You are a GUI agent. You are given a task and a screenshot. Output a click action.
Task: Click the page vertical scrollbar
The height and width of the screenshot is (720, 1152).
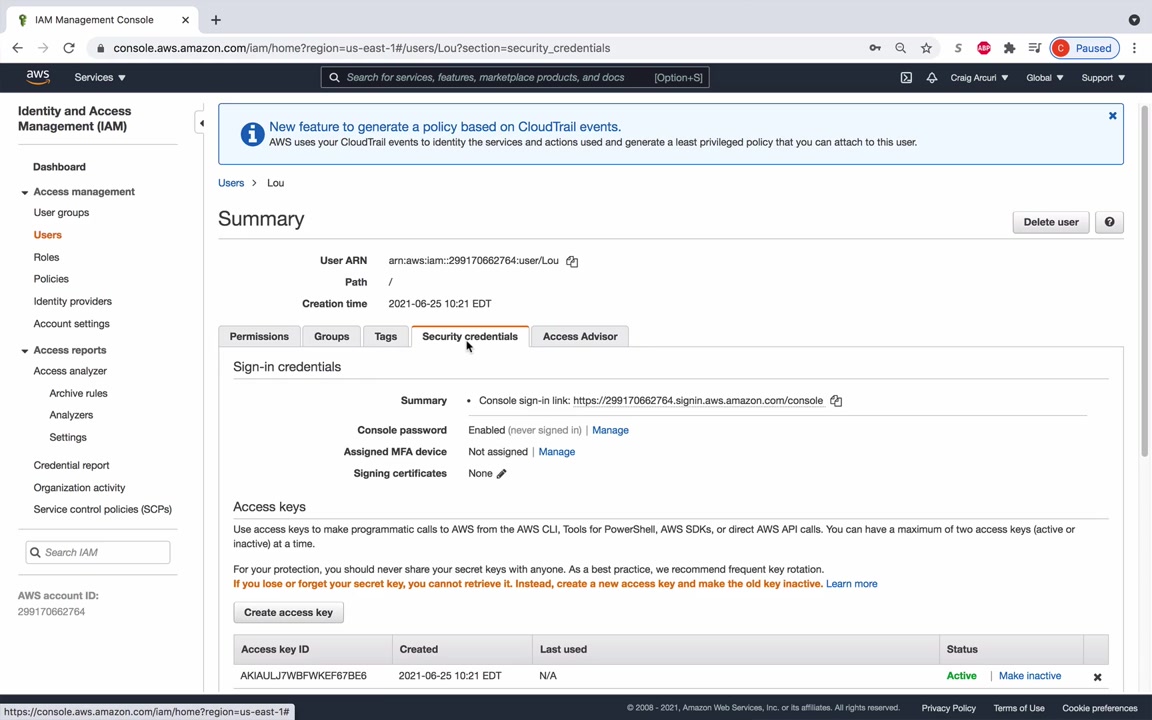coord(1144,279)
